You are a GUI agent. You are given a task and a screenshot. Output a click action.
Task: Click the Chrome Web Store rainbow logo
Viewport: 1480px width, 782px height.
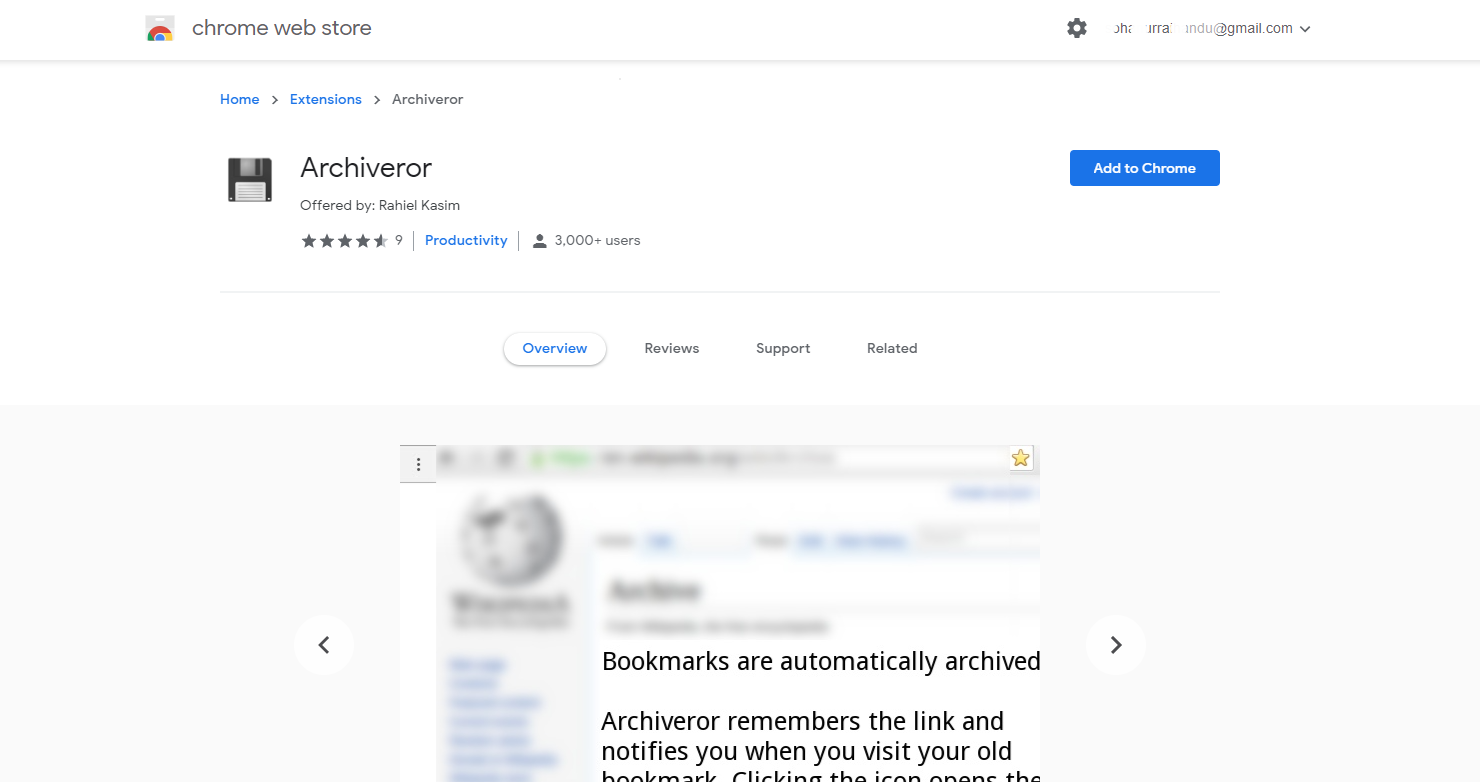[x=160, y=28]
